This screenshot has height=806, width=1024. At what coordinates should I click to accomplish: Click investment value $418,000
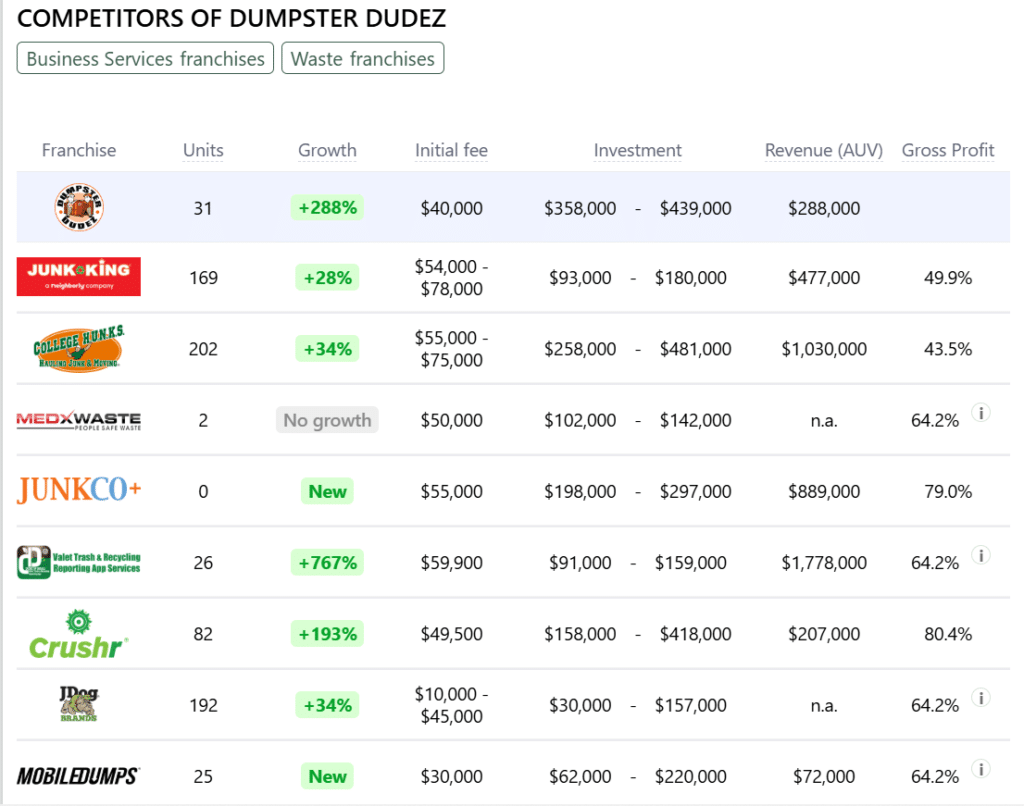tap(696, 634)
